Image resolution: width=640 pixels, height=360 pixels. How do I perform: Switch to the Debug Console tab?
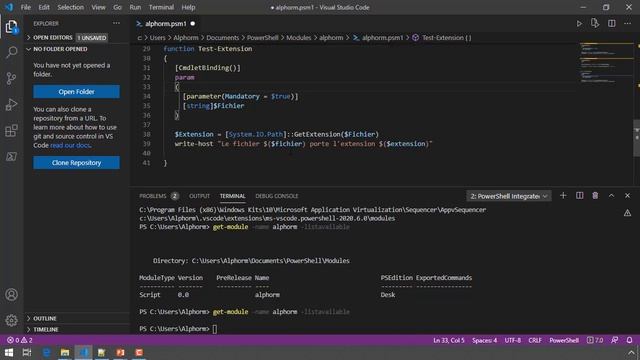pyautogui.click(x=276, y=196)
